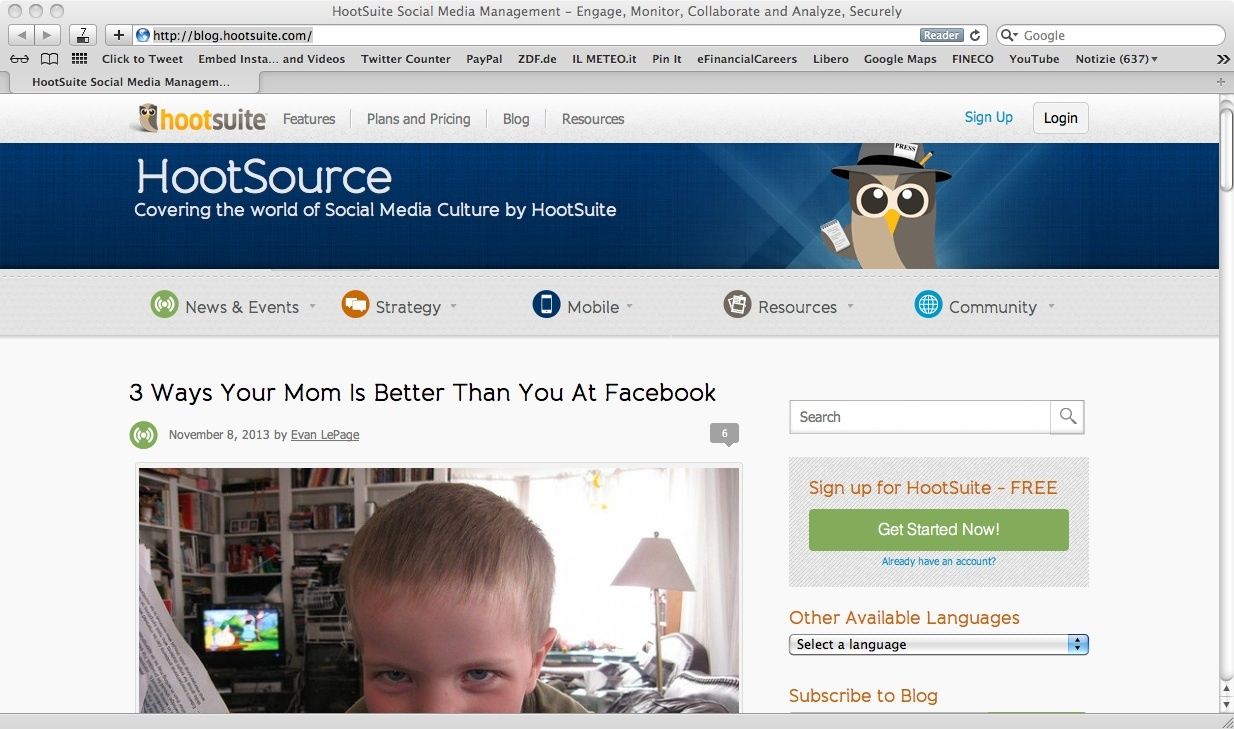The height and width of the screenshot is (729, 1234).
Task: Open the Plans and Pricing menu item
Action: (418, 119)
